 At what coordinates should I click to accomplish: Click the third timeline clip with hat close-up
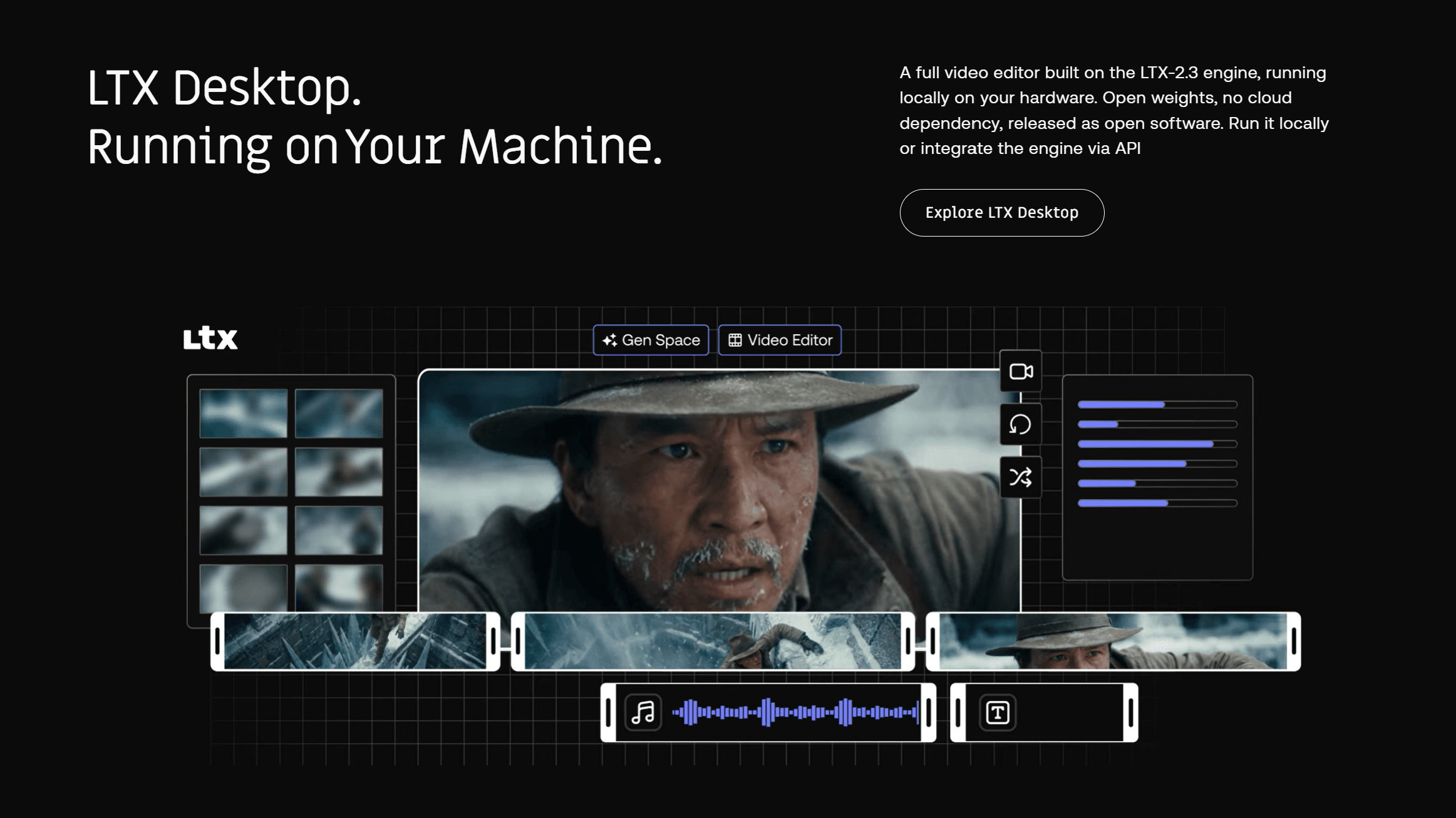click(x=1113, y=642)
